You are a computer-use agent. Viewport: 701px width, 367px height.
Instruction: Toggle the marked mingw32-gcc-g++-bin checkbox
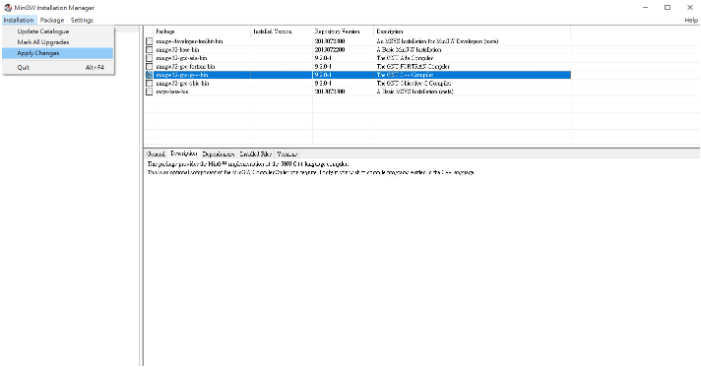(149, 75)
